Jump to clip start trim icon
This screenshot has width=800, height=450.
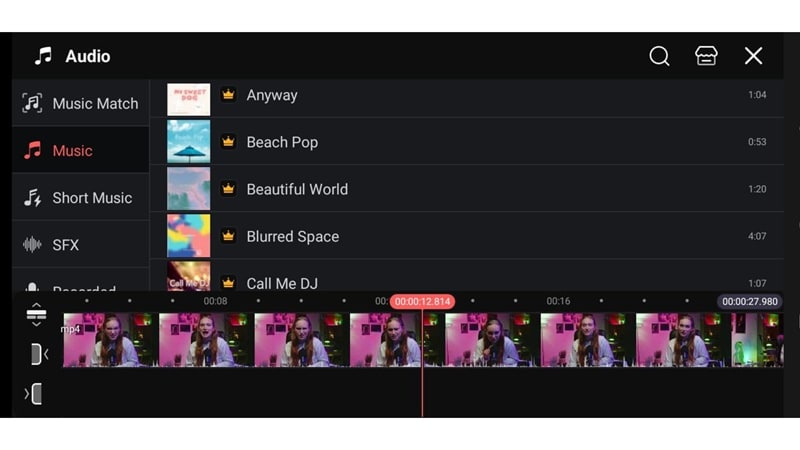39,354
